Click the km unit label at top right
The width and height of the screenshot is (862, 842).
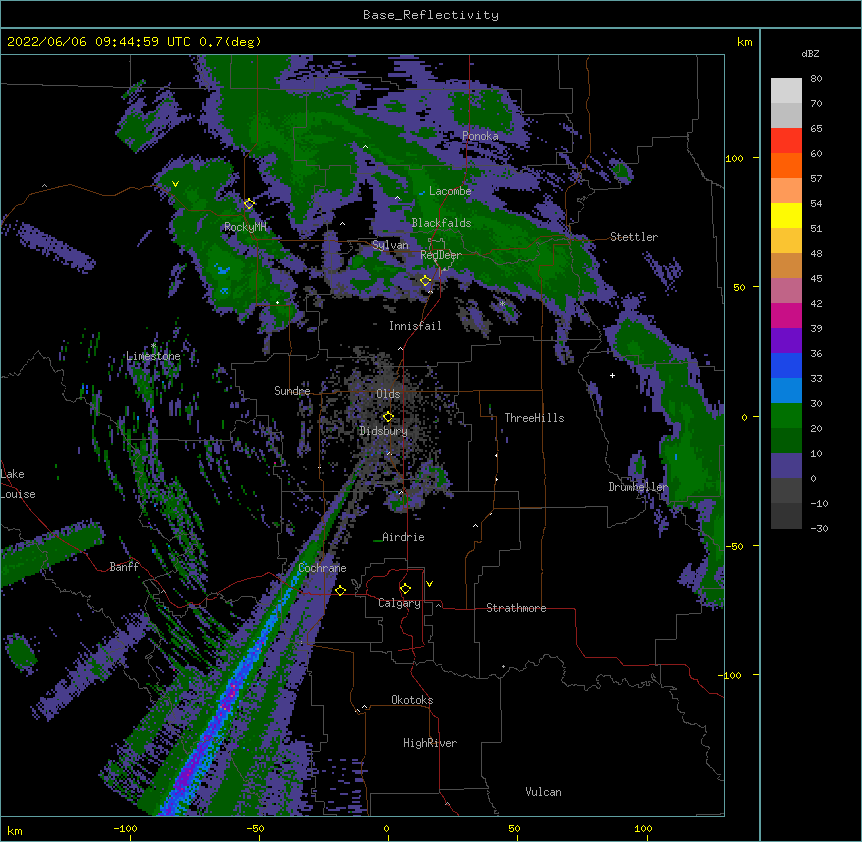click(744, 42)
